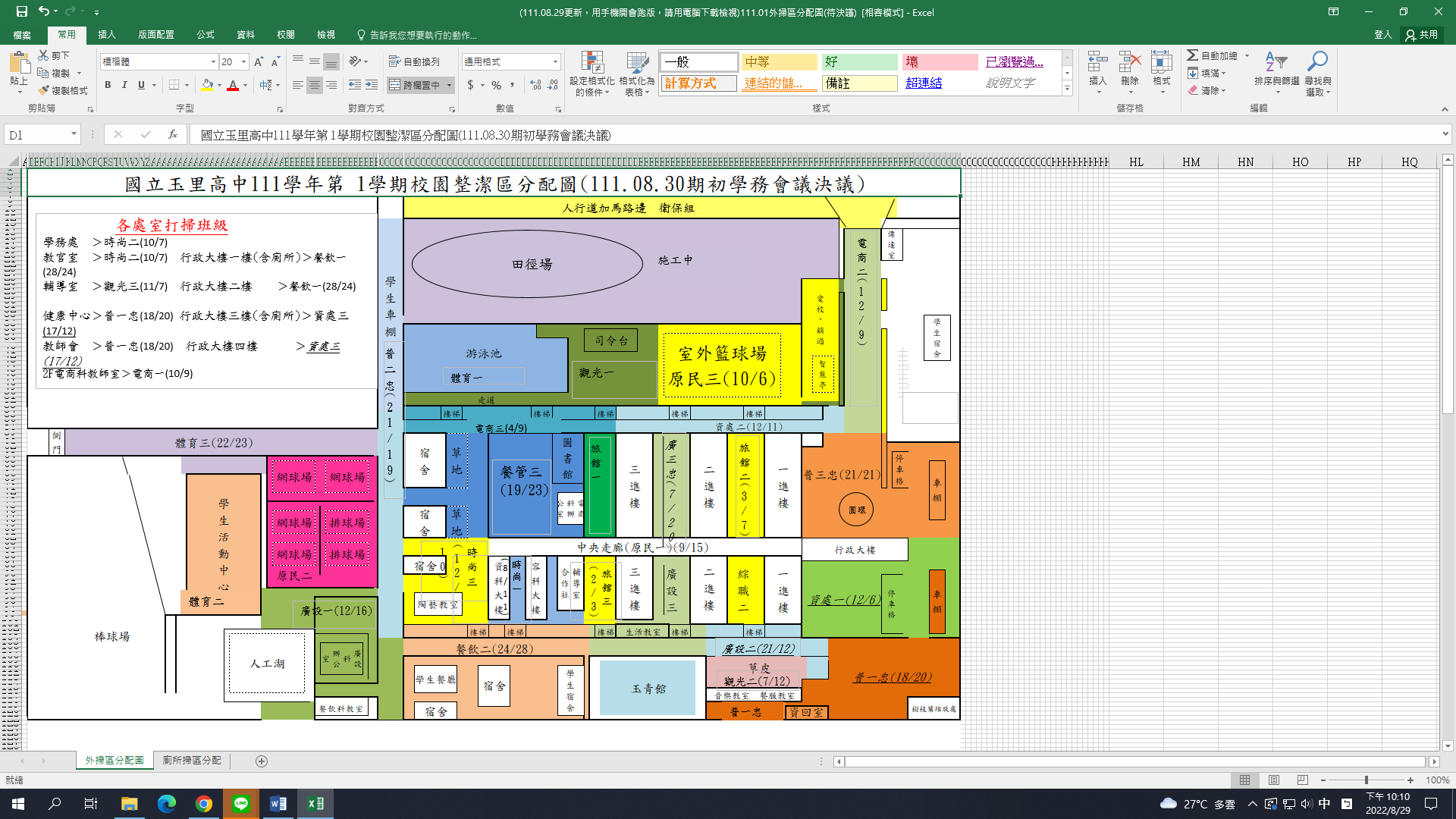
Task: Open the 檔案 (File) tab
Action: [22, 35]
